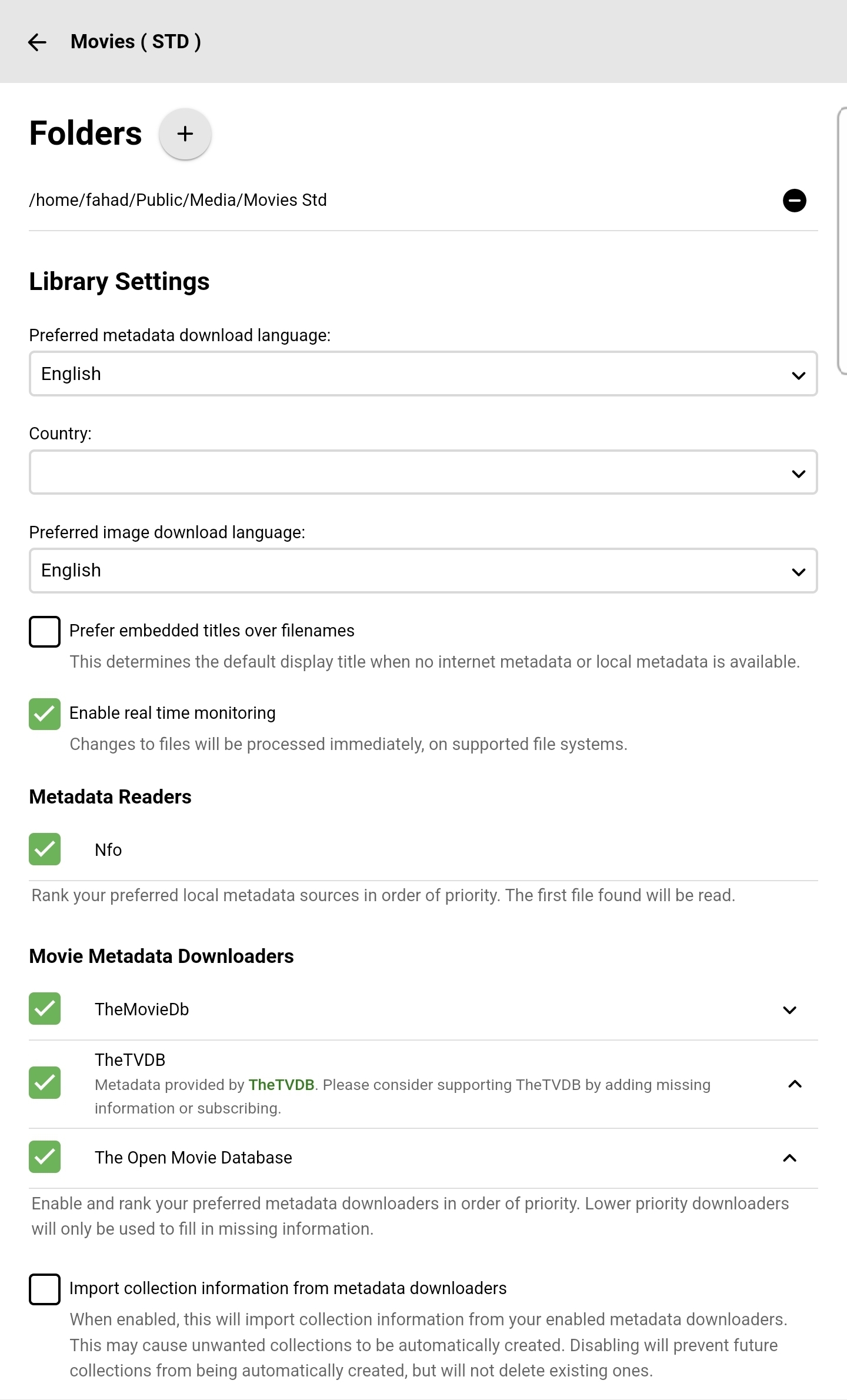Viewport: 847px width, 1400px height.
Task: Open the Country dropdown
Action: pos(423,472)
